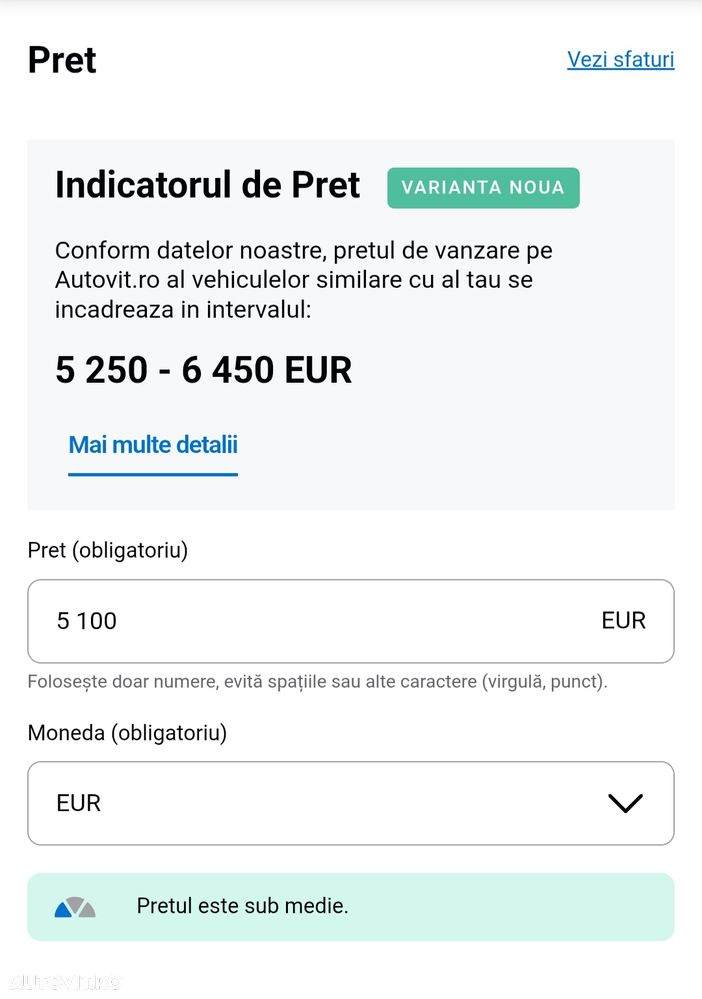Click the 'Moneda (obligatoriu)' field label
Screen dimensions: 702x999
(x=127, y=733)
